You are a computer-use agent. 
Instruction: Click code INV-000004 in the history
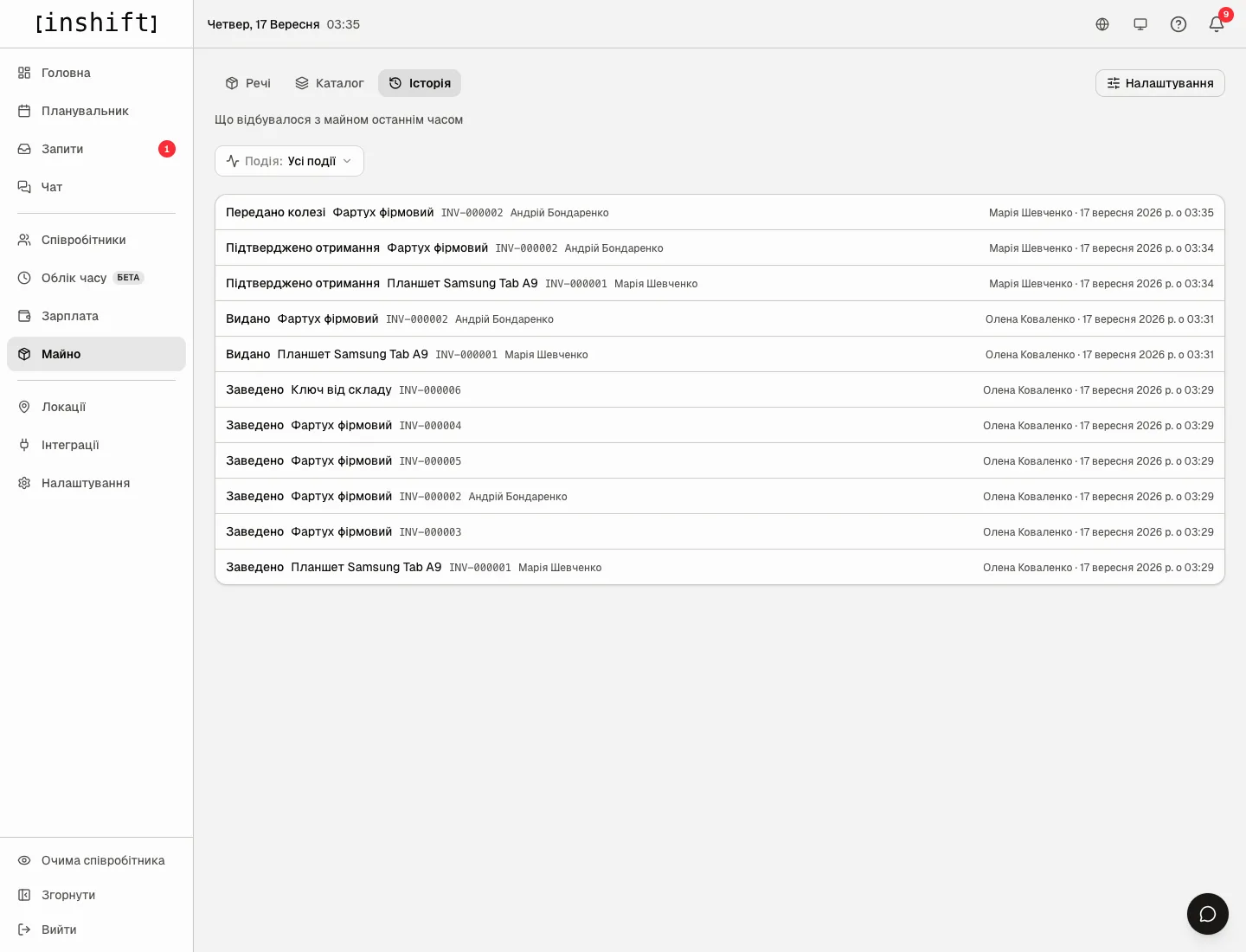tap(430, 426)
